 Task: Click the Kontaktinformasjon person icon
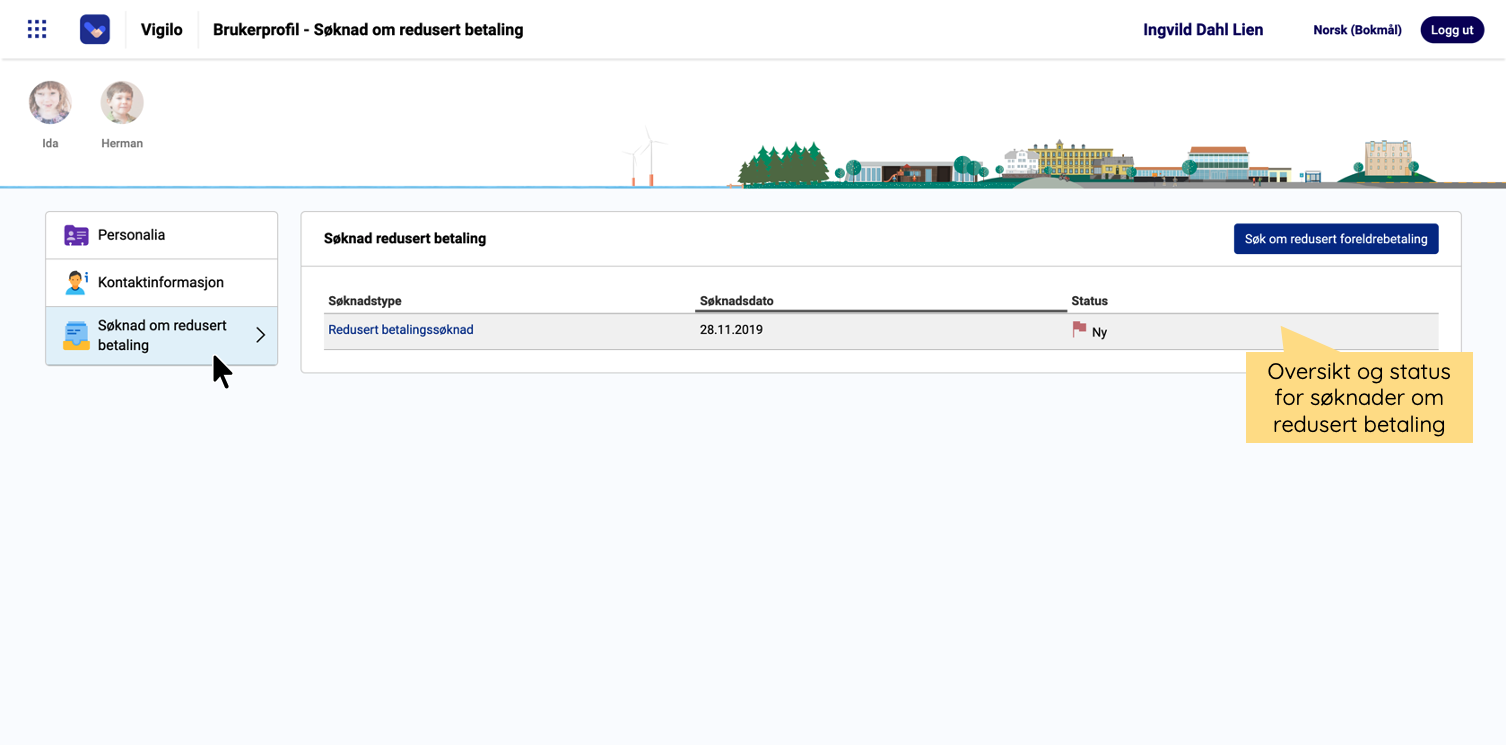pos(76,283)
